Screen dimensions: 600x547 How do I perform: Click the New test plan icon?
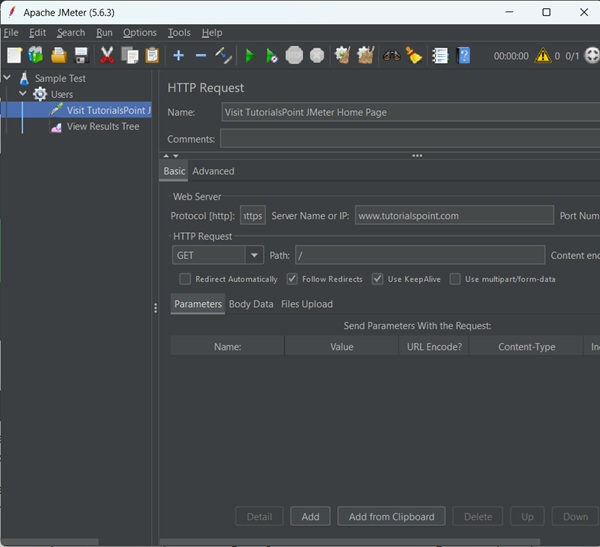14,56
